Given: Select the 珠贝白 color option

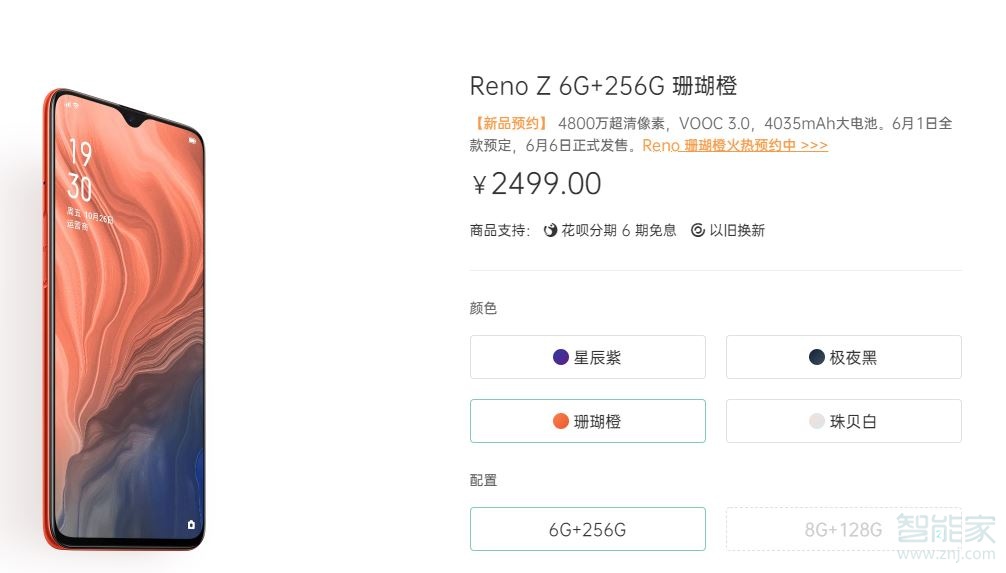Looking at the screenshot, I should [844, 421].
